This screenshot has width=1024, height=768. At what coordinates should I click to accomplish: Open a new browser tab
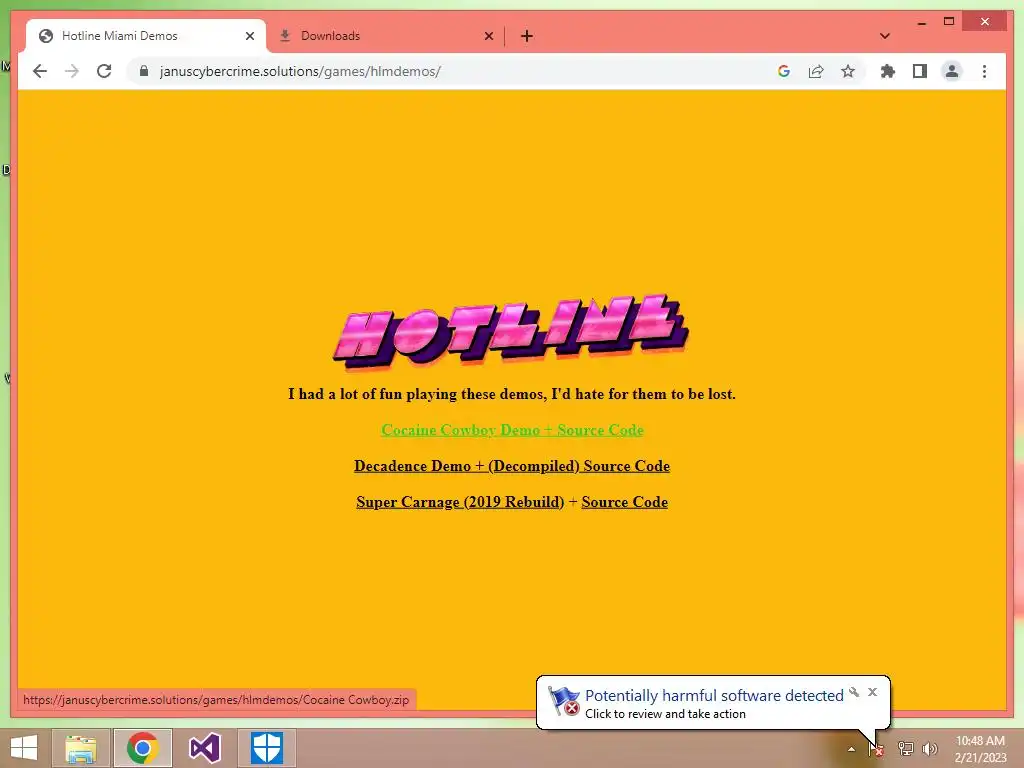527,36
